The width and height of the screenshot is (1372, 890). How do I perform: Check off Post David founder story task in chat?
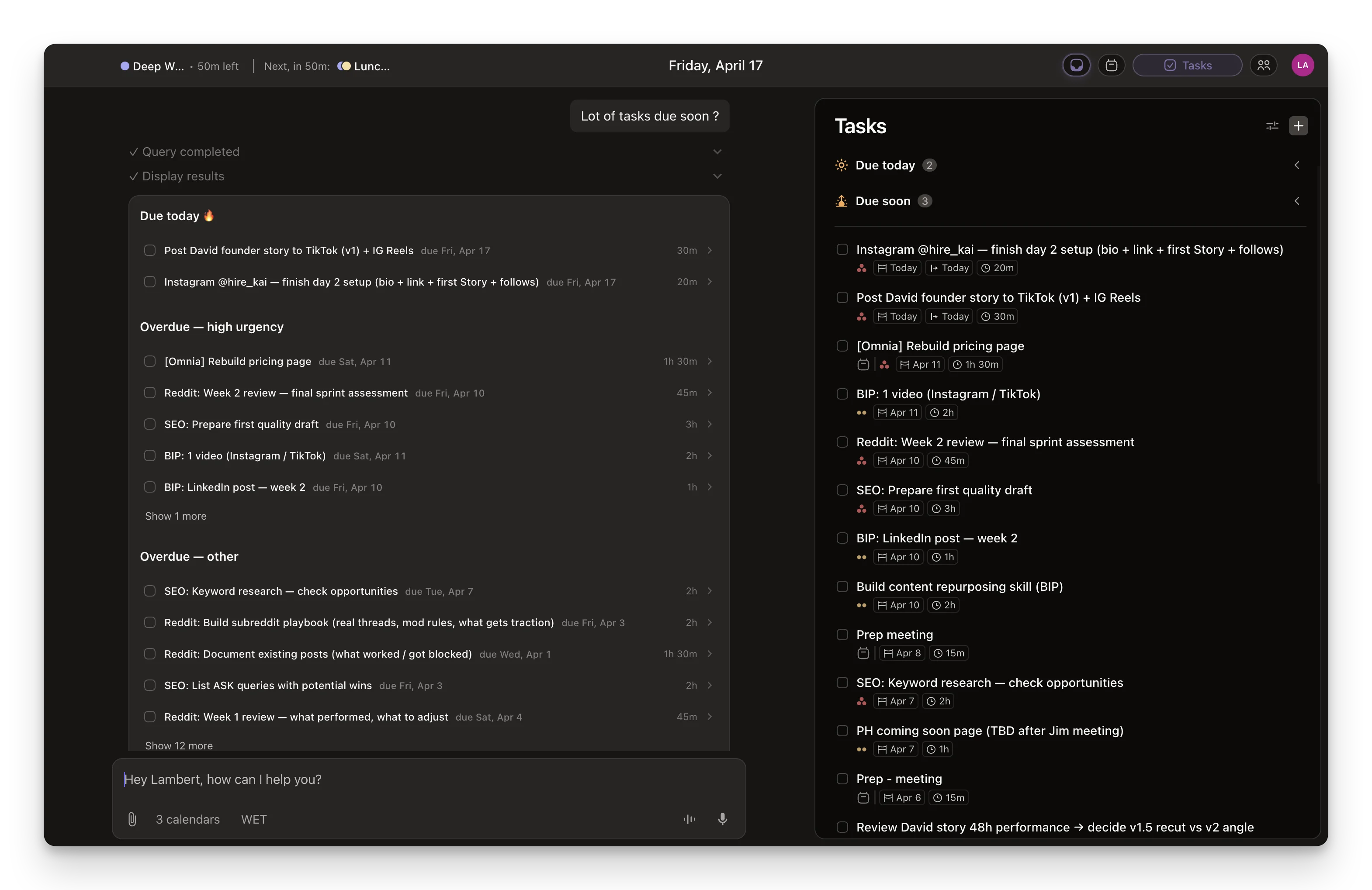(150, 250)
